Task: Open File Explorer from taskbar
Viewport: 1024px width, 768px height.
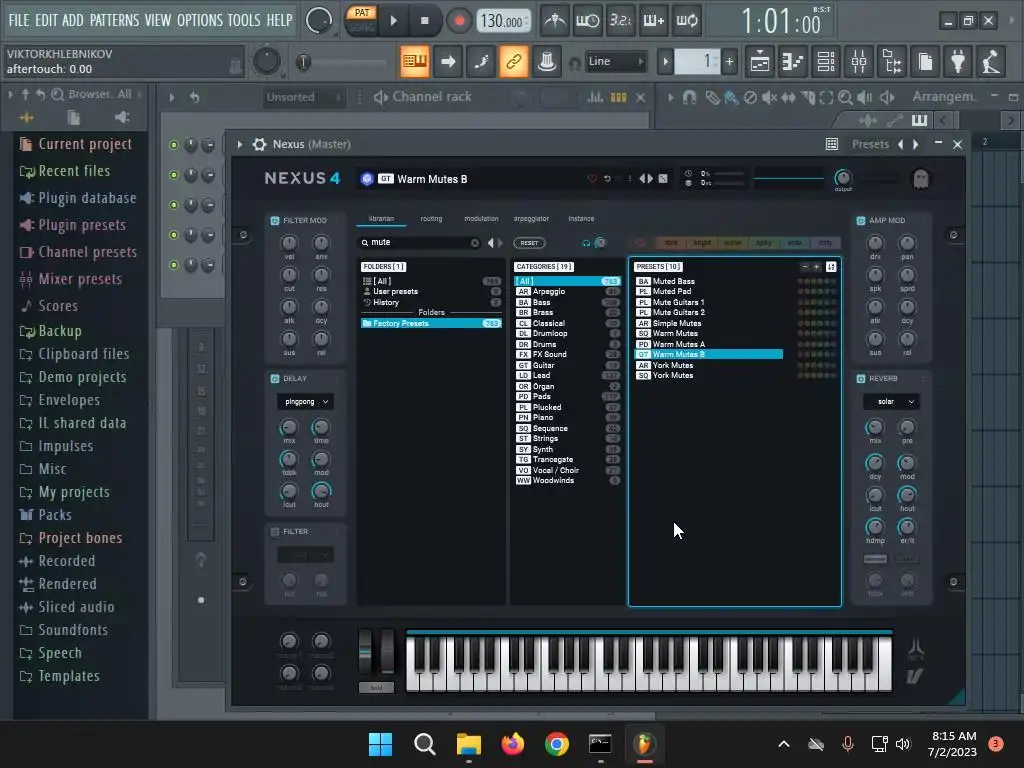Action: 468,744
